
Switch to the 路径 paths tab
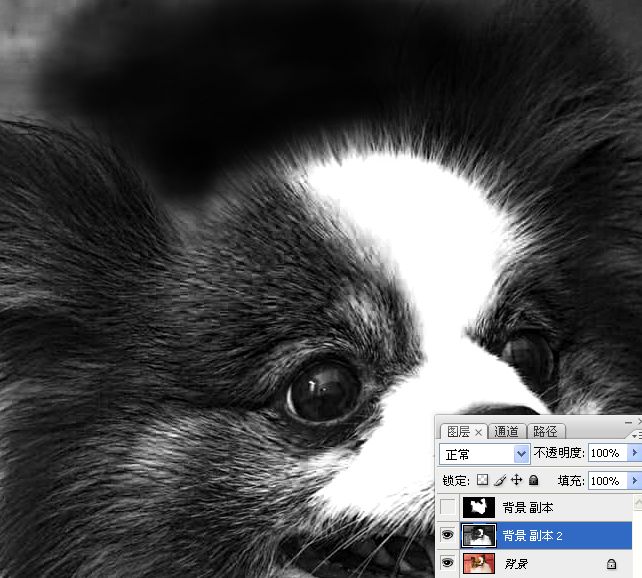[x=545, y=432]
